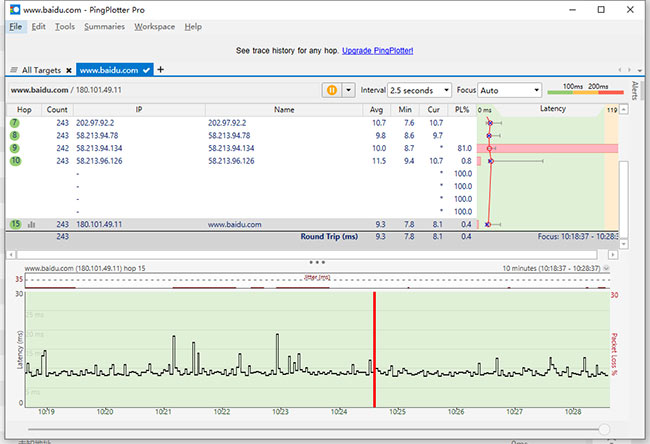Click the timeline slider knob at bottom
The width and height of the screenshot is (650, 444).
coord(604,429)
